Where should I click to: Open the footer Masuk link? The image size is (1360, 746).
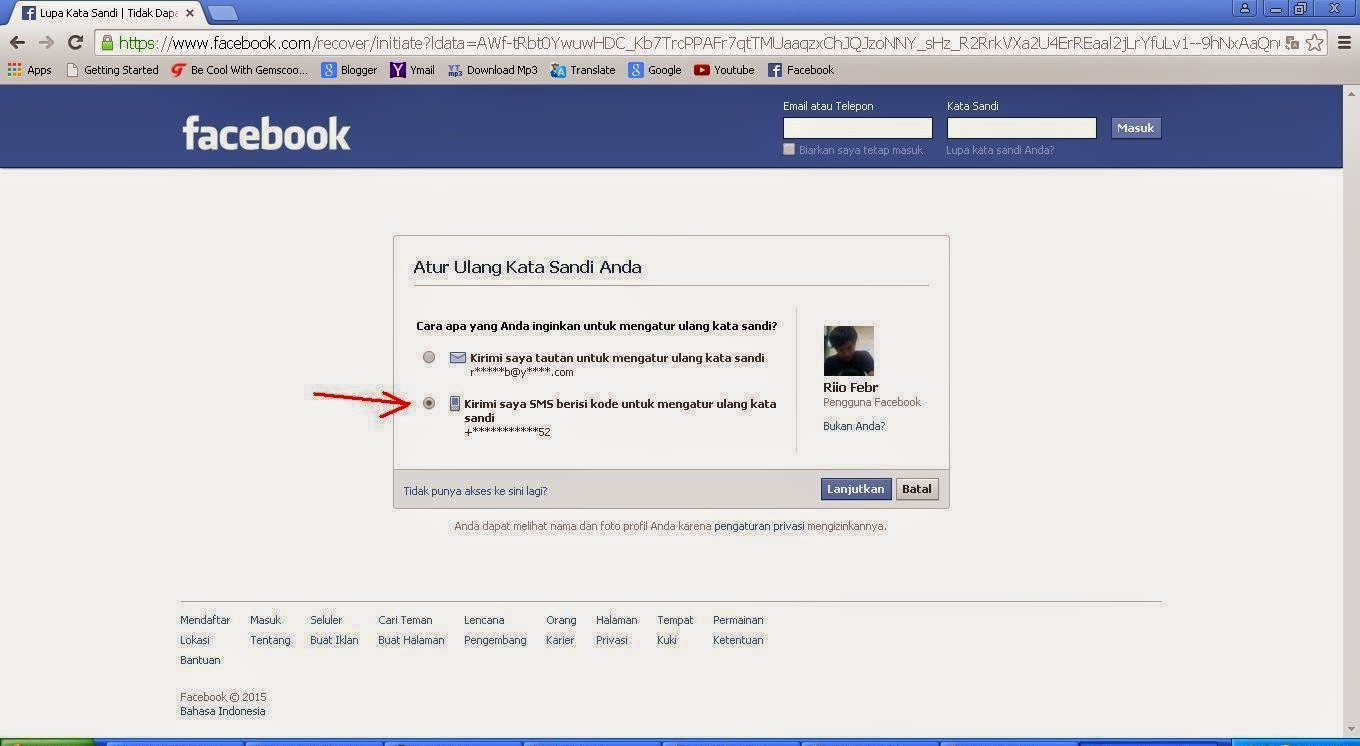pyautogui.click(x=266, y=620)
